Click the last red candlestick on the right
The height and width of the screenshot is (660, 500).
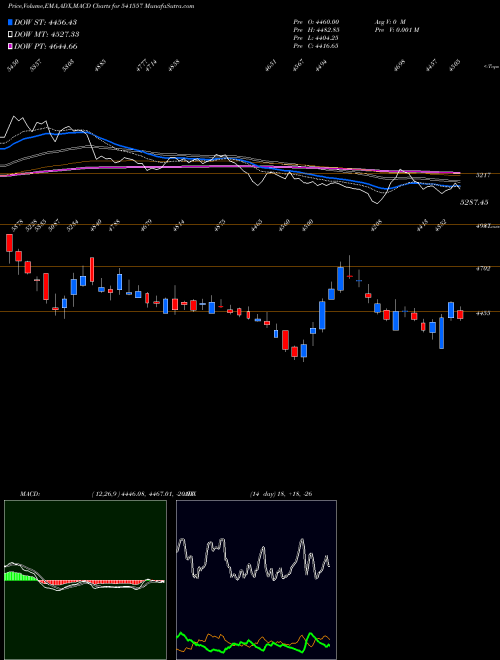pos(460,314)
